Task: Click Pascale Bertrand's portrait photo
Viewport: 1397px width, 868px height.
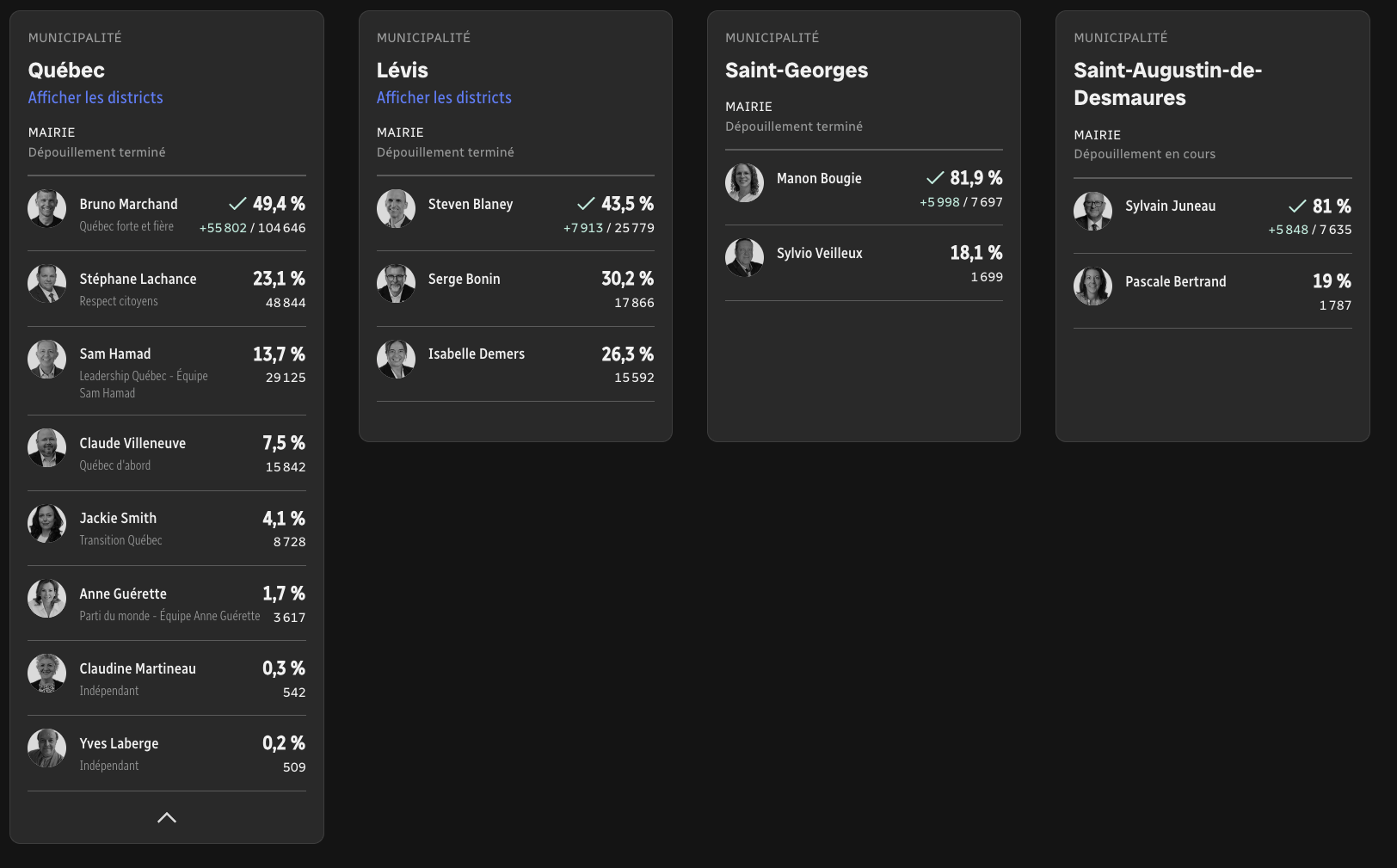Action: click(x=1092, y=286)
